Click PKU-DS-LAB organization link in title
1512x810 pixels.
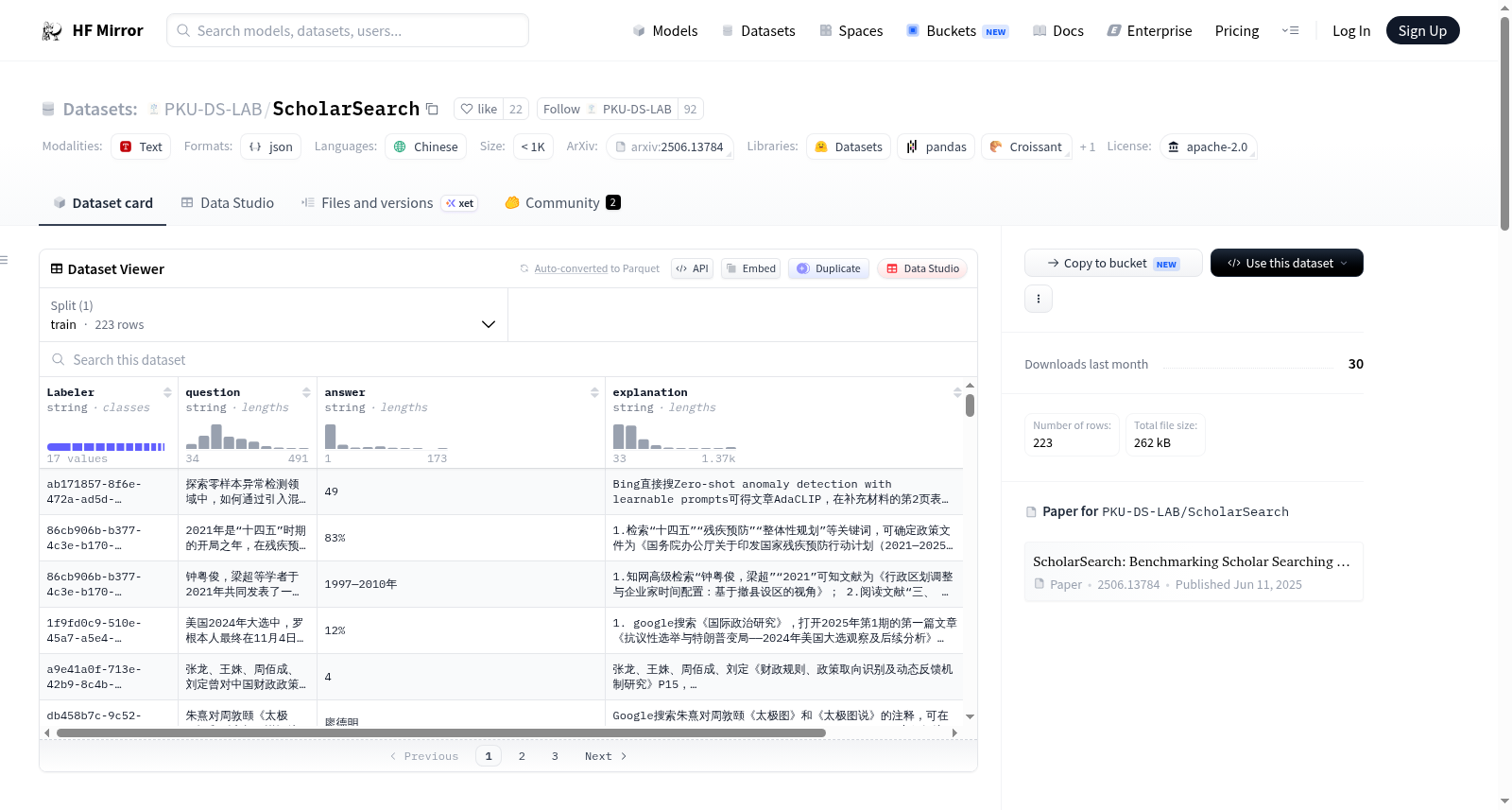(213, 109)
